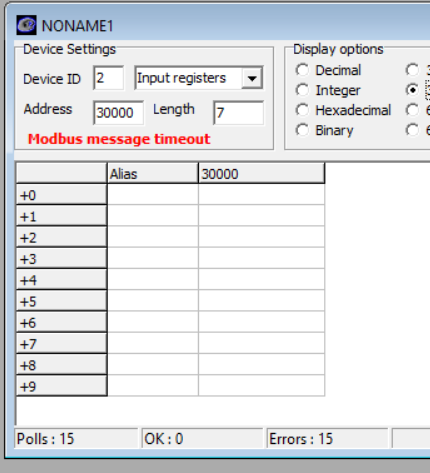Select the cut-off radio button right of Decimal

pyautogui.click(x=412, y=70)
